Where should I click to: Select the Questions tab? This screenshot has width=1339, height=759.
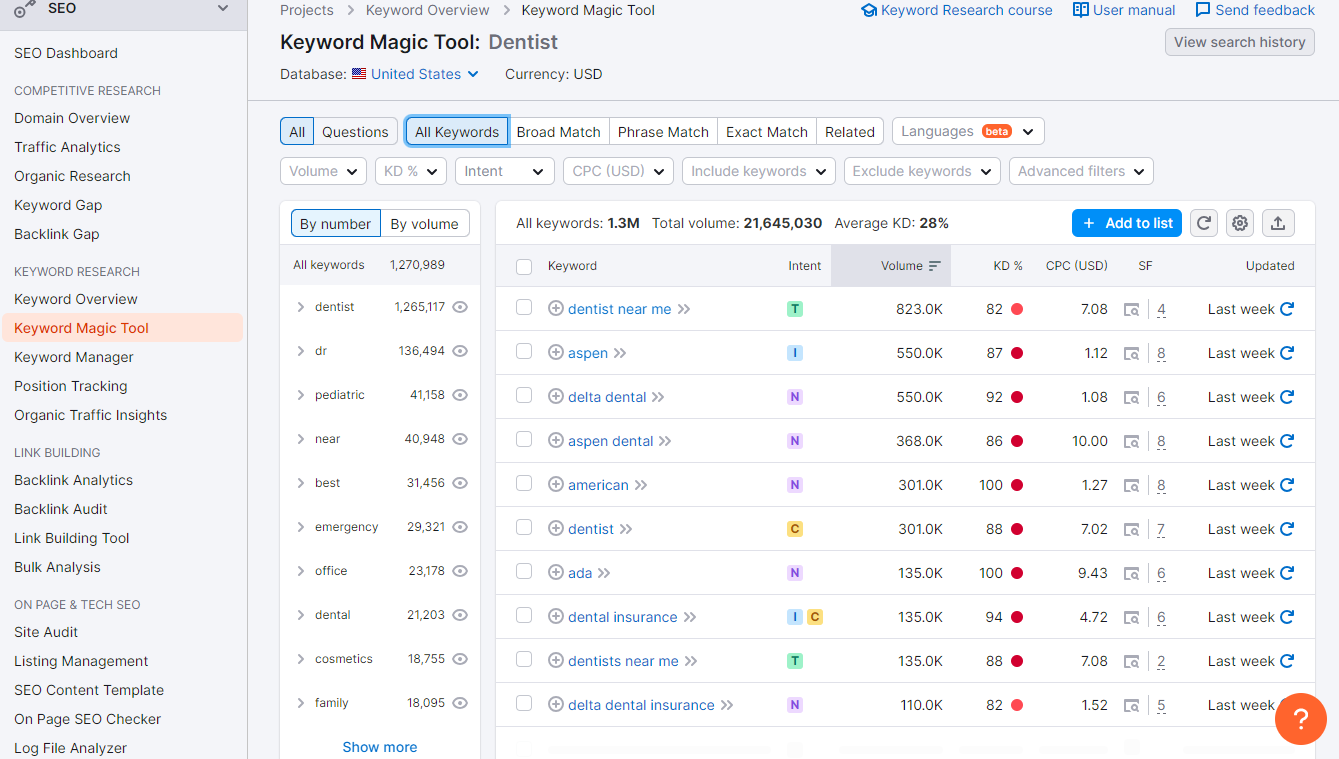coord(355,131)
